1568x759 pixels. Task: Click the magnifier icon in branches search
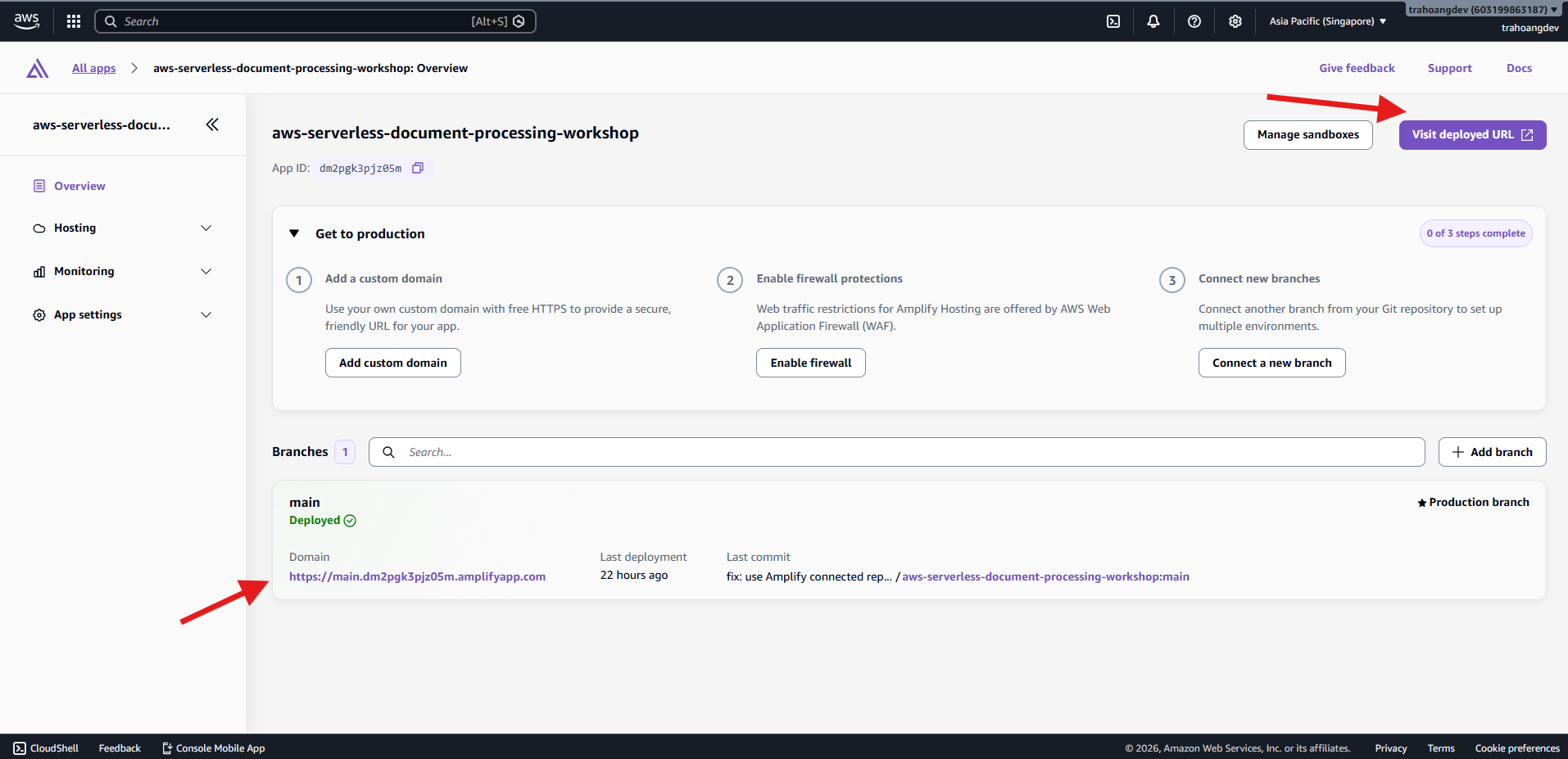click(389, 452)
